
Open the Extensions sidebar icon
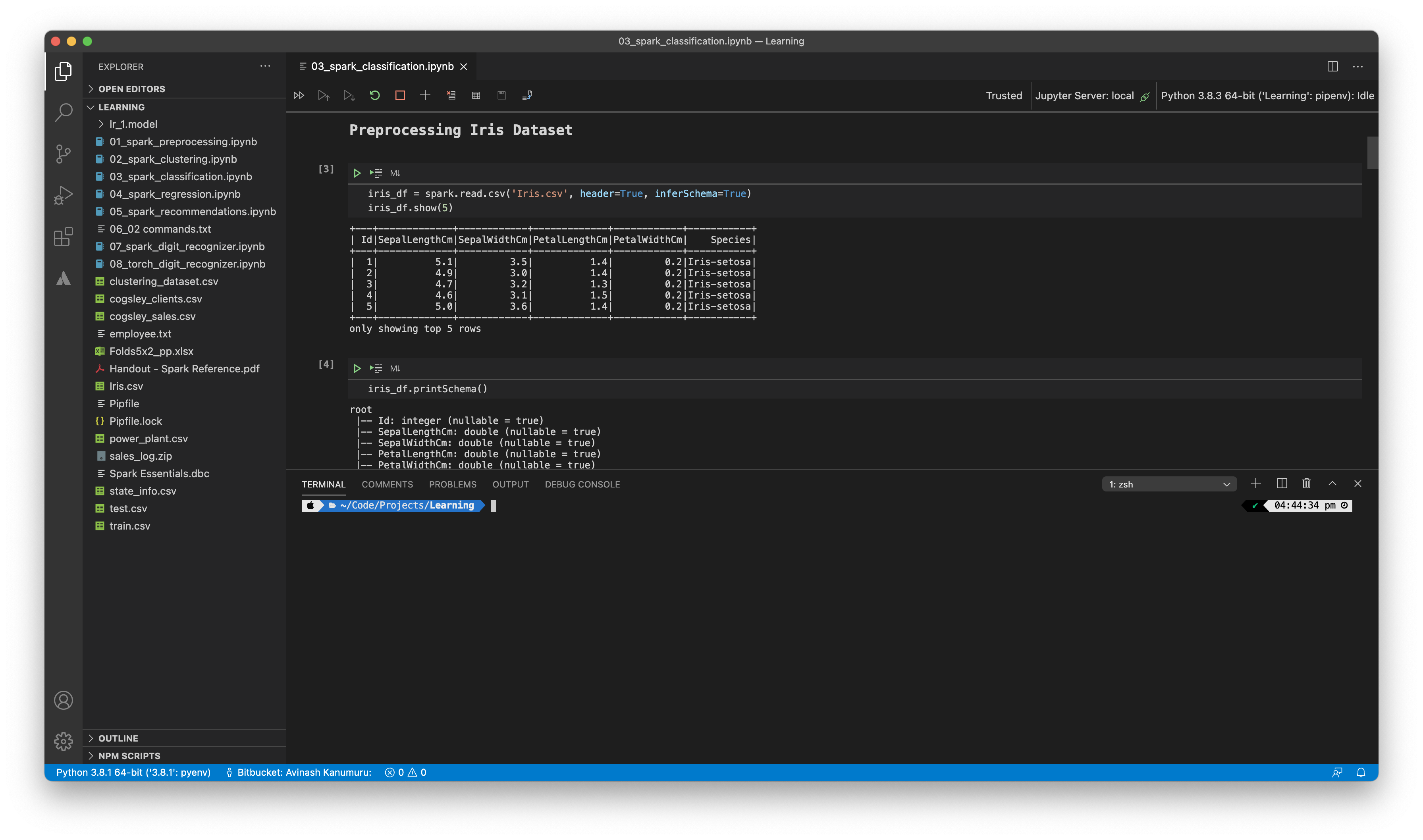[x=63, y=237]
